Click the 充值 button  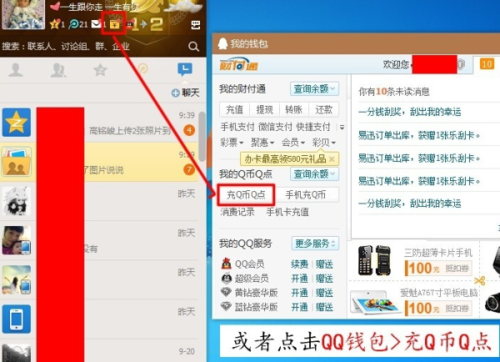tap(234, 110)
